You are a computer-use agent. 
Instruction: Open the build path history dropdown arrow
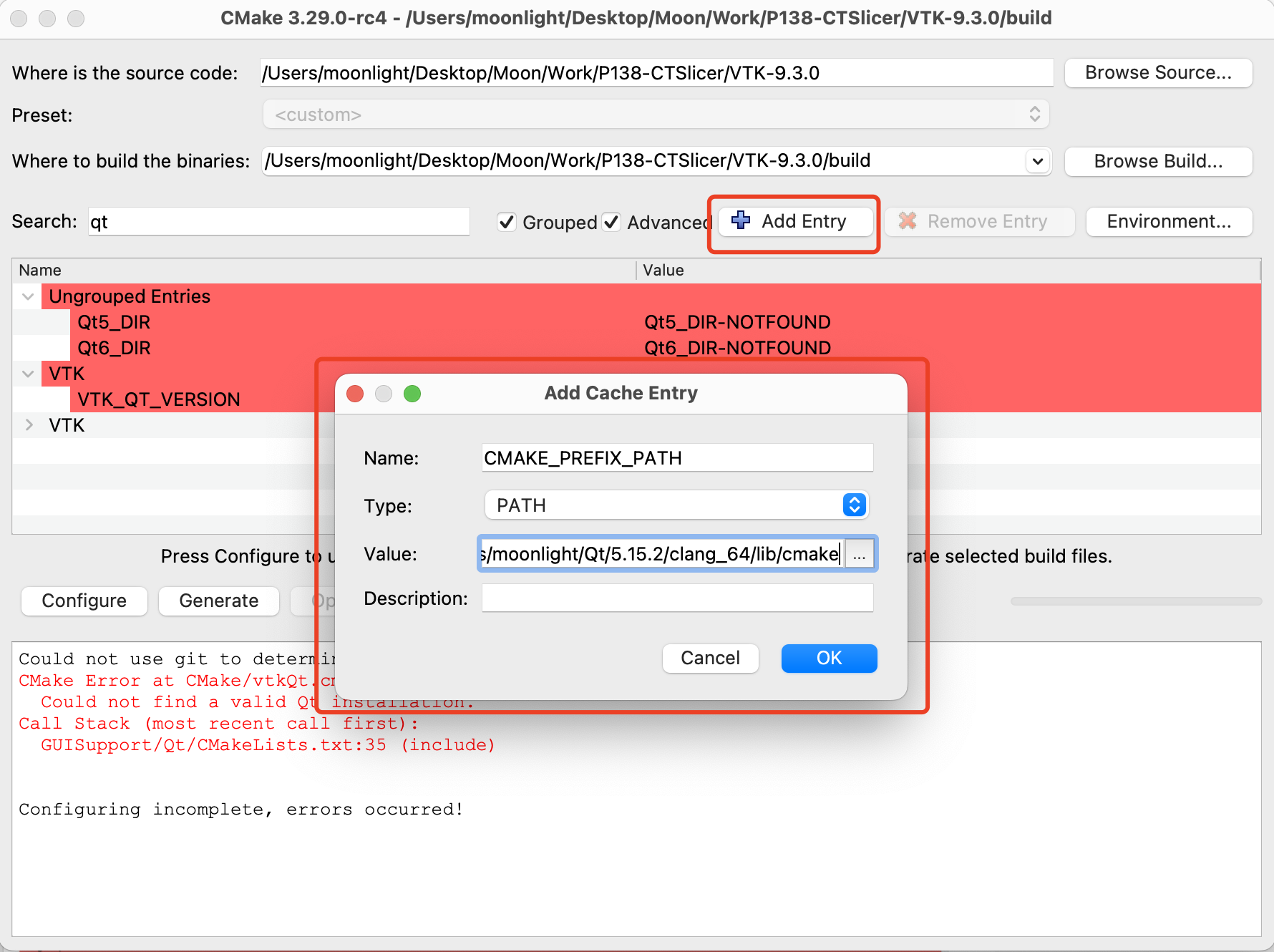(x=1037, y=161)
